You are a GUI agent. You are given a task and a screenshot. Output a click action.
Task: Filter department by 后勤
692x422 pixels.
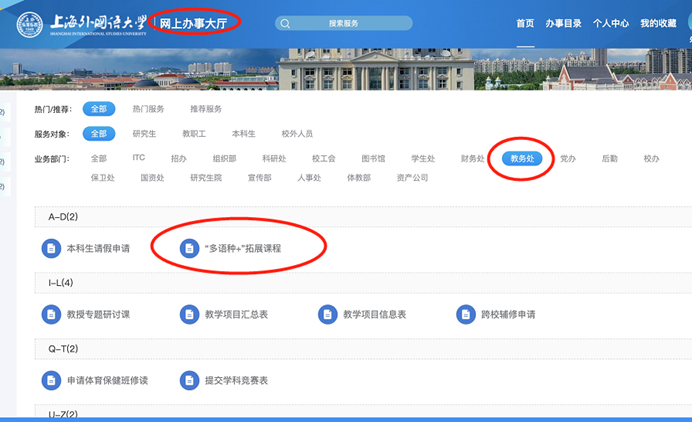[609, 158]
